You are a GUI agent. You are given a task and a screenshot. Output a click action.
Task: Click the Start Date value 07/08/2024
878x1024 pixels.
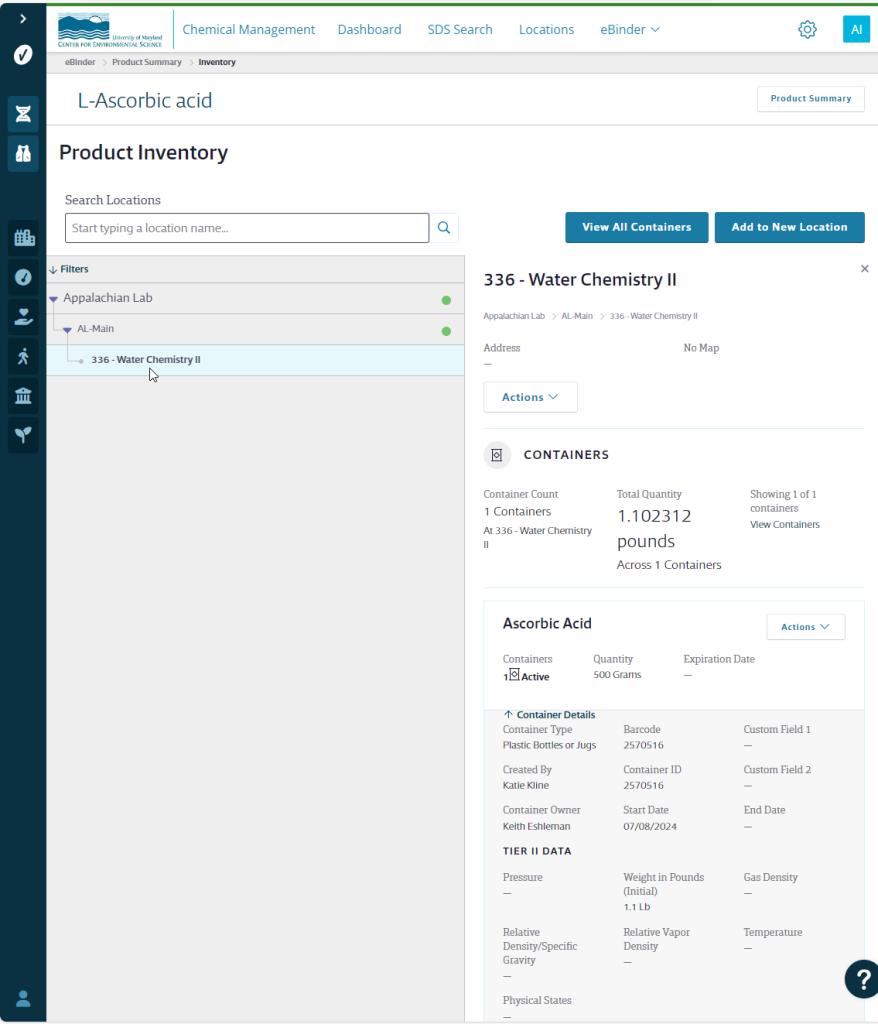click(x=650, y=826)
